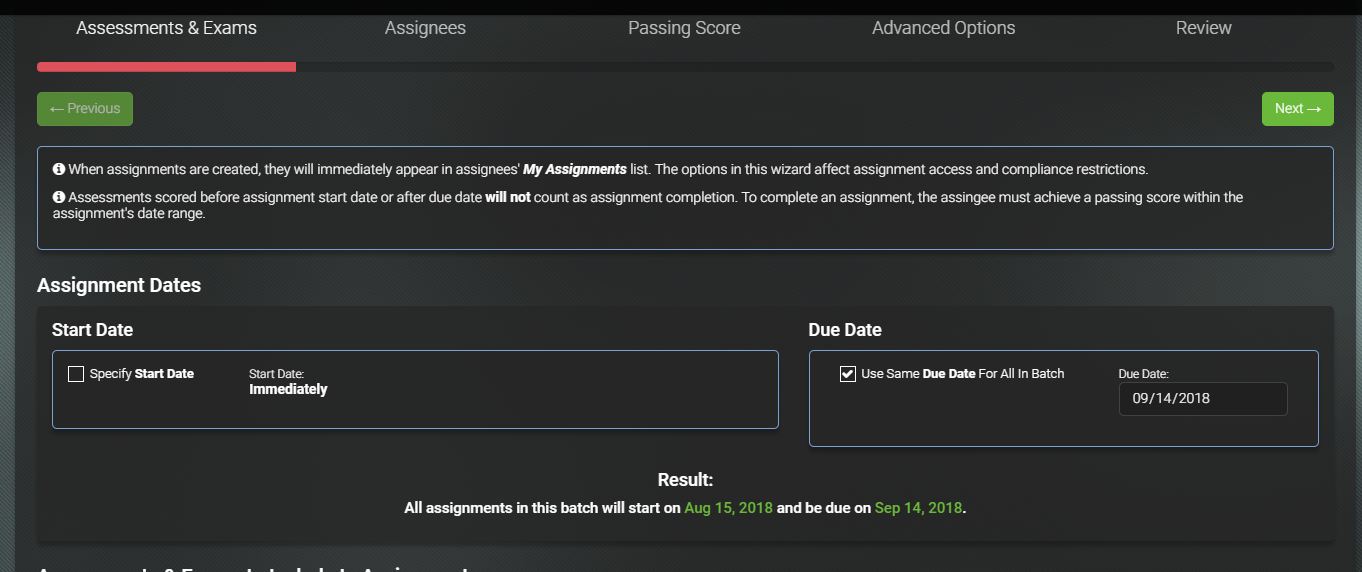Go to the Passing Score step
This screenshot has height=572, width=1362.
[684, 28]
